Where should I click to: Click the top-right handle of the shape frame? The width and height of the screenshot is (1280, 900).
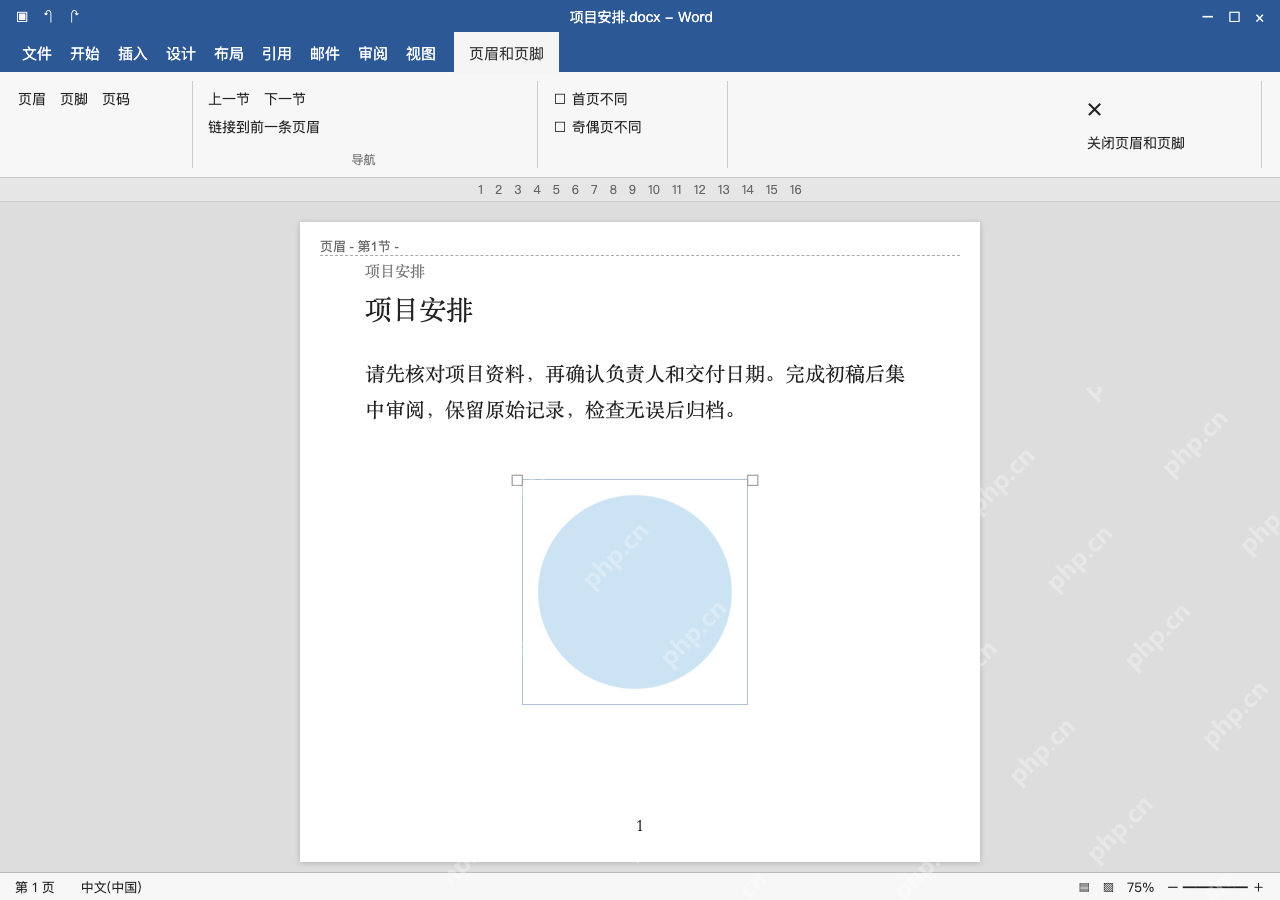point(753,480)
